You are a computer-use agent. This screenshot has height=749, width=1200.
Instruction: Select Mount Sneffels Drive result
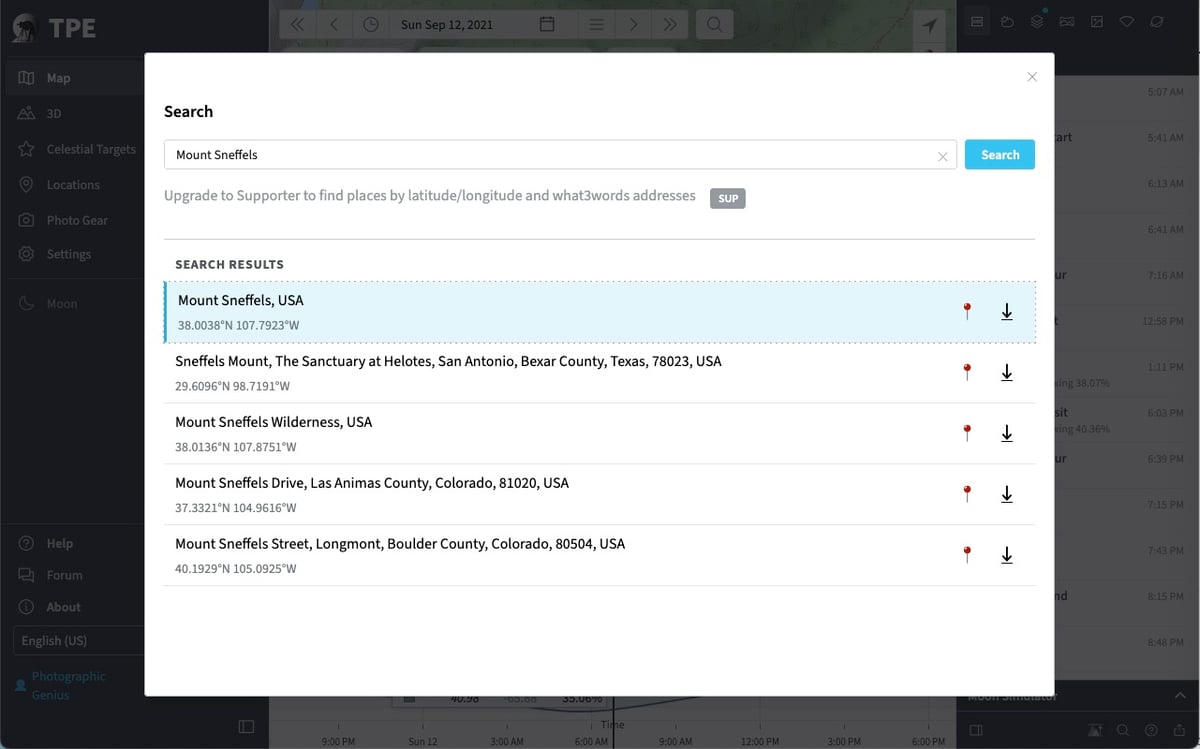tap(600, 495)
